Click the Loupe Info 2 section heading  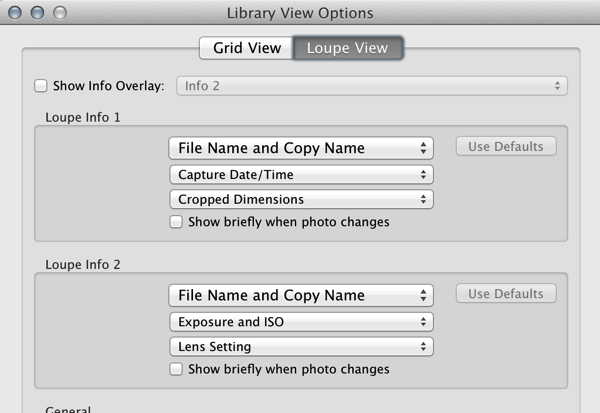pyautogui.click(x=83, y=264)
